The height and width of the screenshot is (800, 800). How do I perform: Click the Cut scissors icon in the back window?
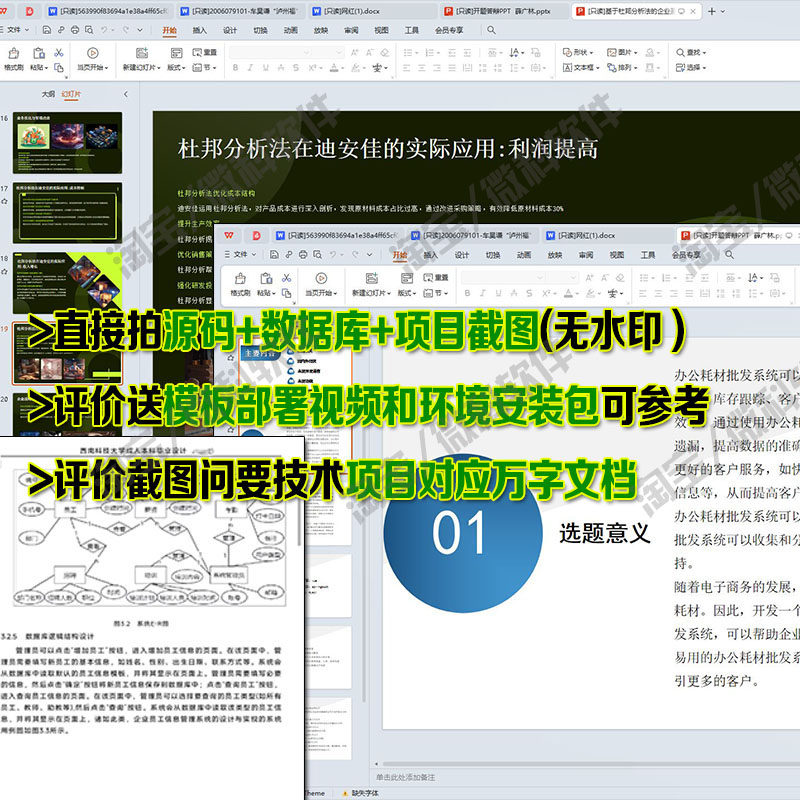(x=59, y=53)
